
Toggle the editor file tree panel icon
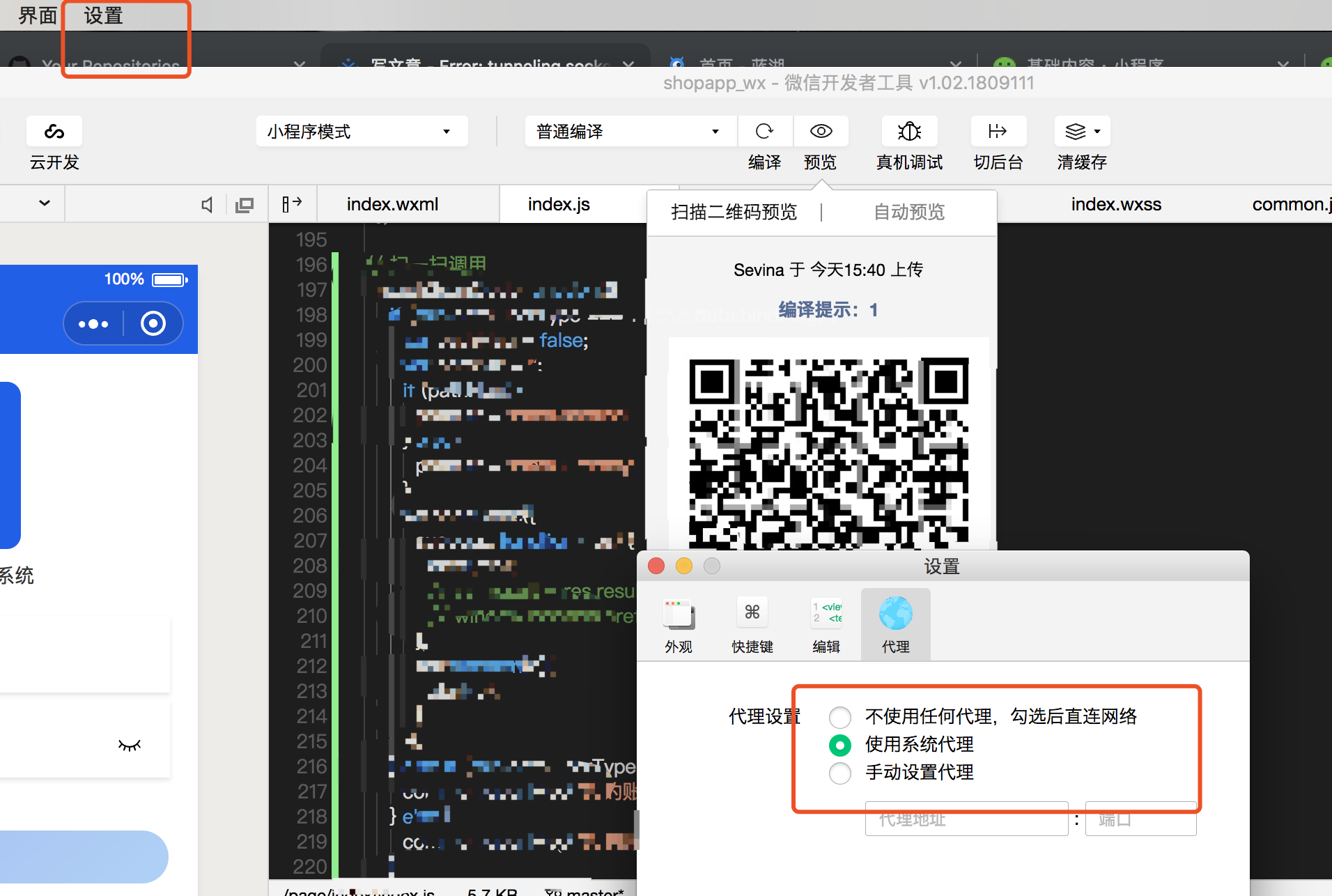pos(292,204)
